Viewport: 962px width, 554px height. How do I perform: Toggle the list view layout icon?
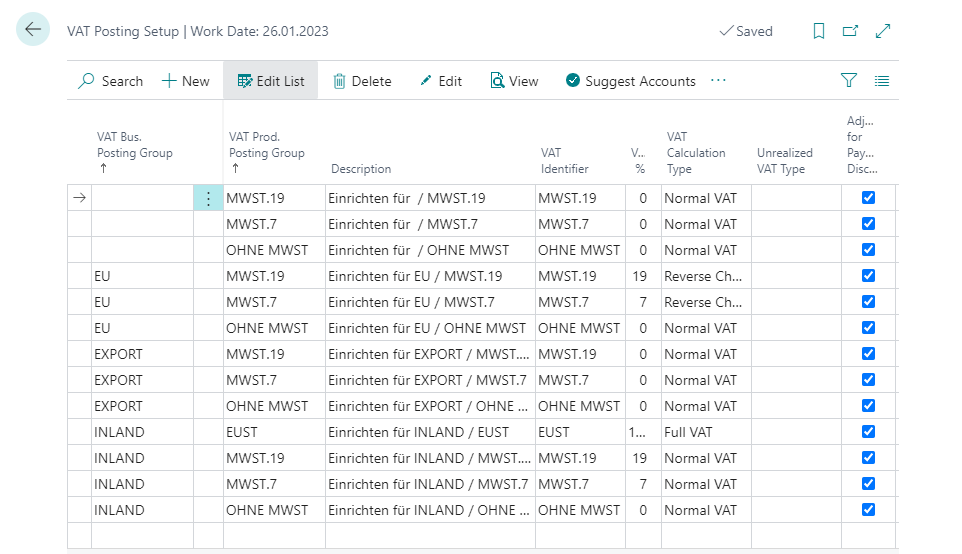[x=882, y=80]
